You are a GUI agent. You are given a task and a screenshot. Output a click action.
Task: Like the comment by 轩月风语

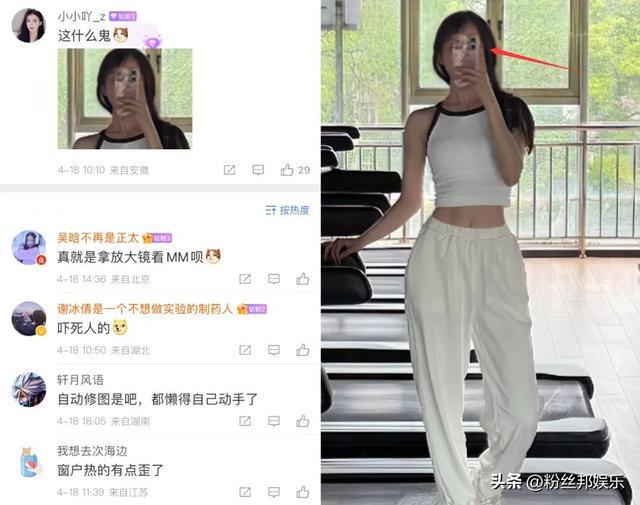tap(302, 421)
